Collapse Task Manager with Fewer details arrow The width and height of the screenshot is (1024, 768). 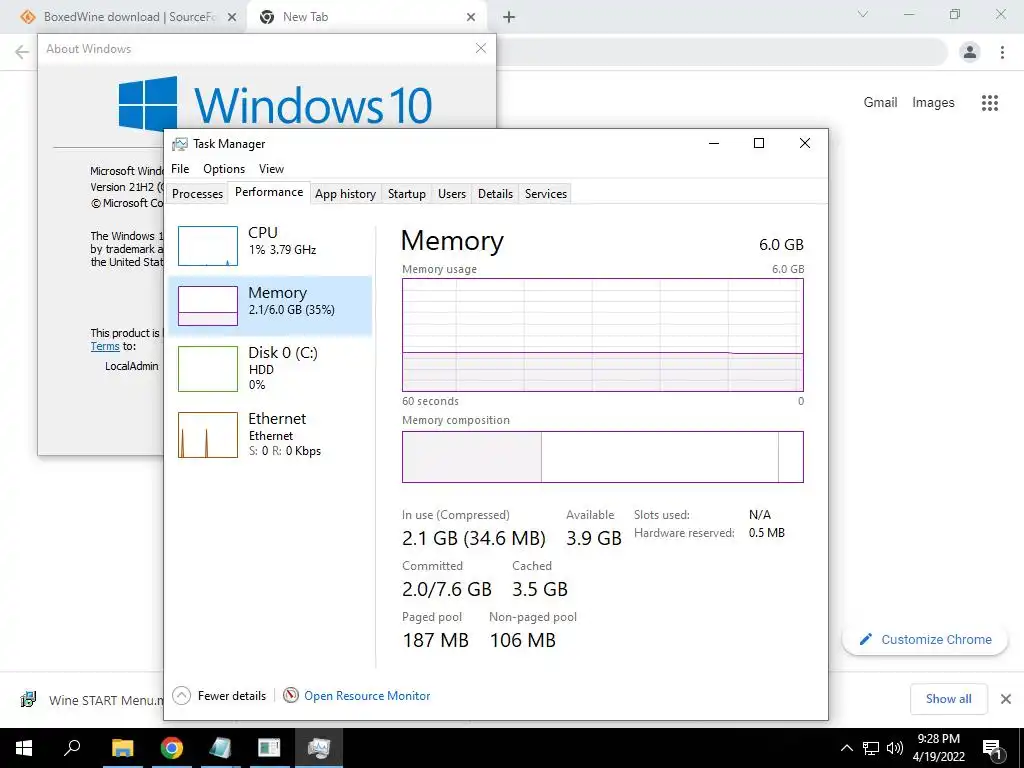(x=182, y=696)
